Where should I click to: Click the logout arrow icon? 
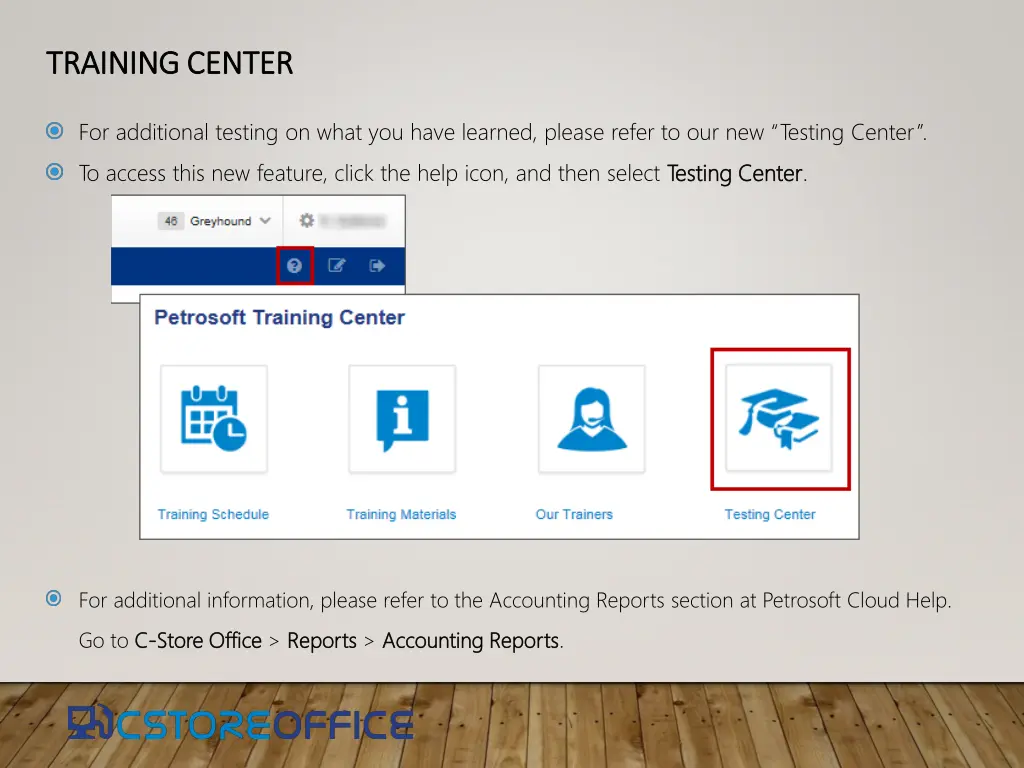click(x=377, y=266)
